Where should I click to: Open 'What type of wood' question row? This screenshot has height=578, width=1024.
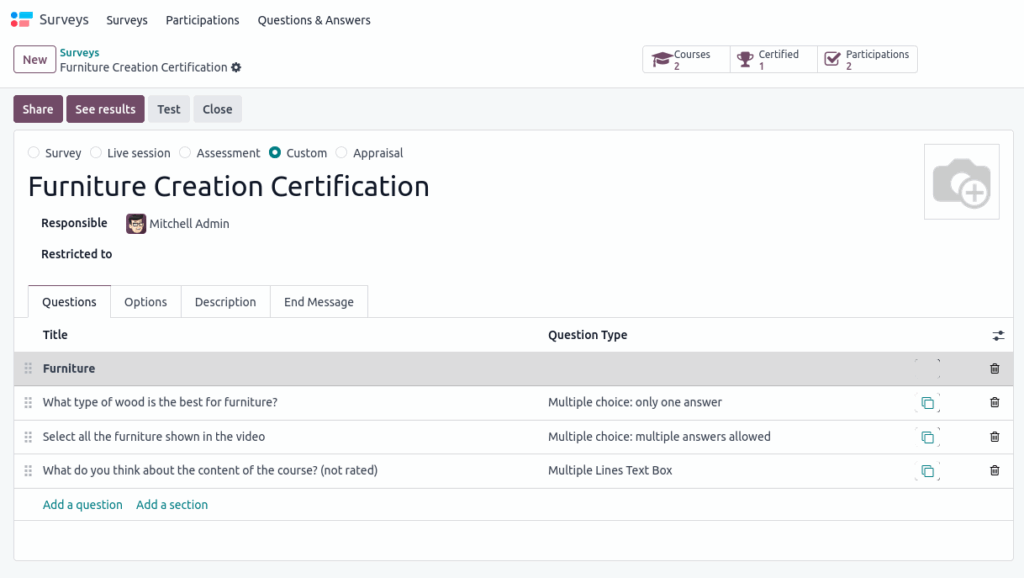click(x=160, y=402)
